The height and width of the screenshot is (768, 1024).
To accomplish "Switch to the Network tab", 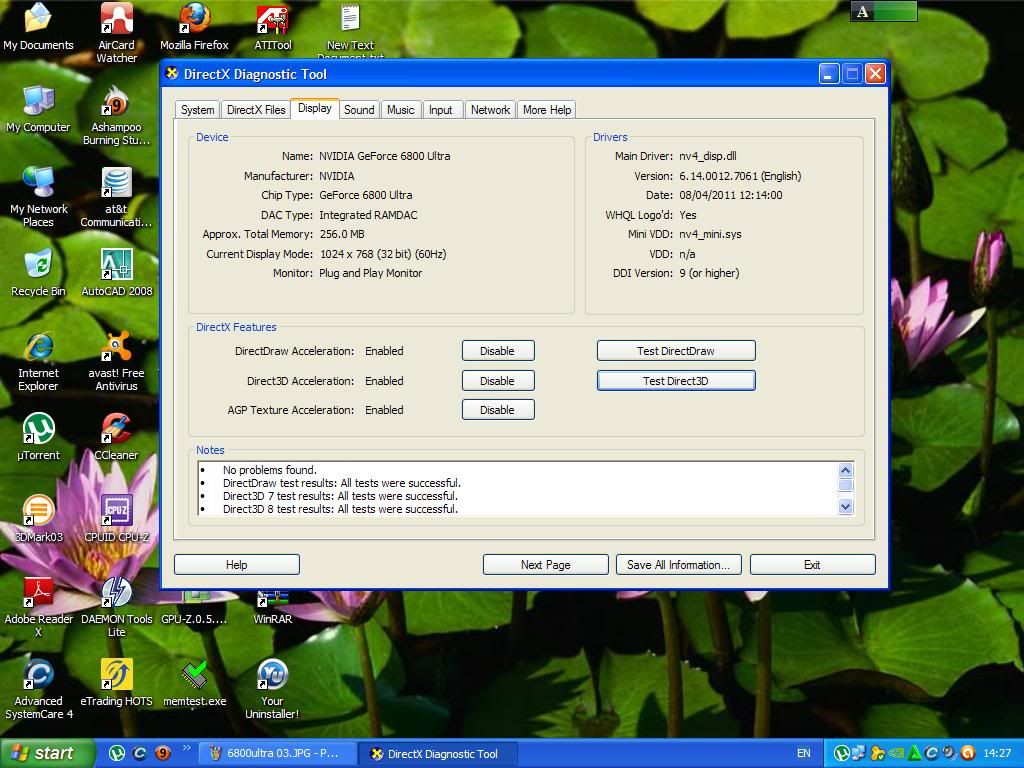I will click(x=490, y=110).
